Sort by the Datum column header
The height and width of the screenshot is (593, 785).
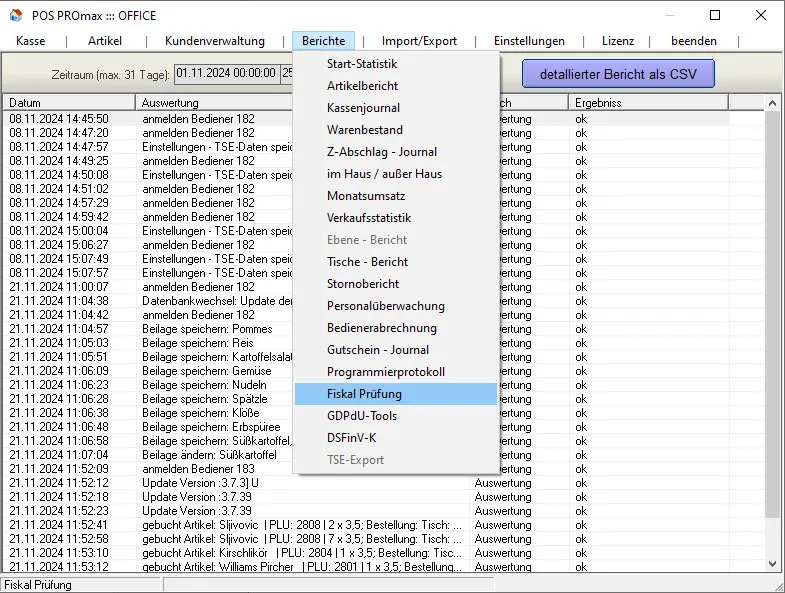(69, 103)
